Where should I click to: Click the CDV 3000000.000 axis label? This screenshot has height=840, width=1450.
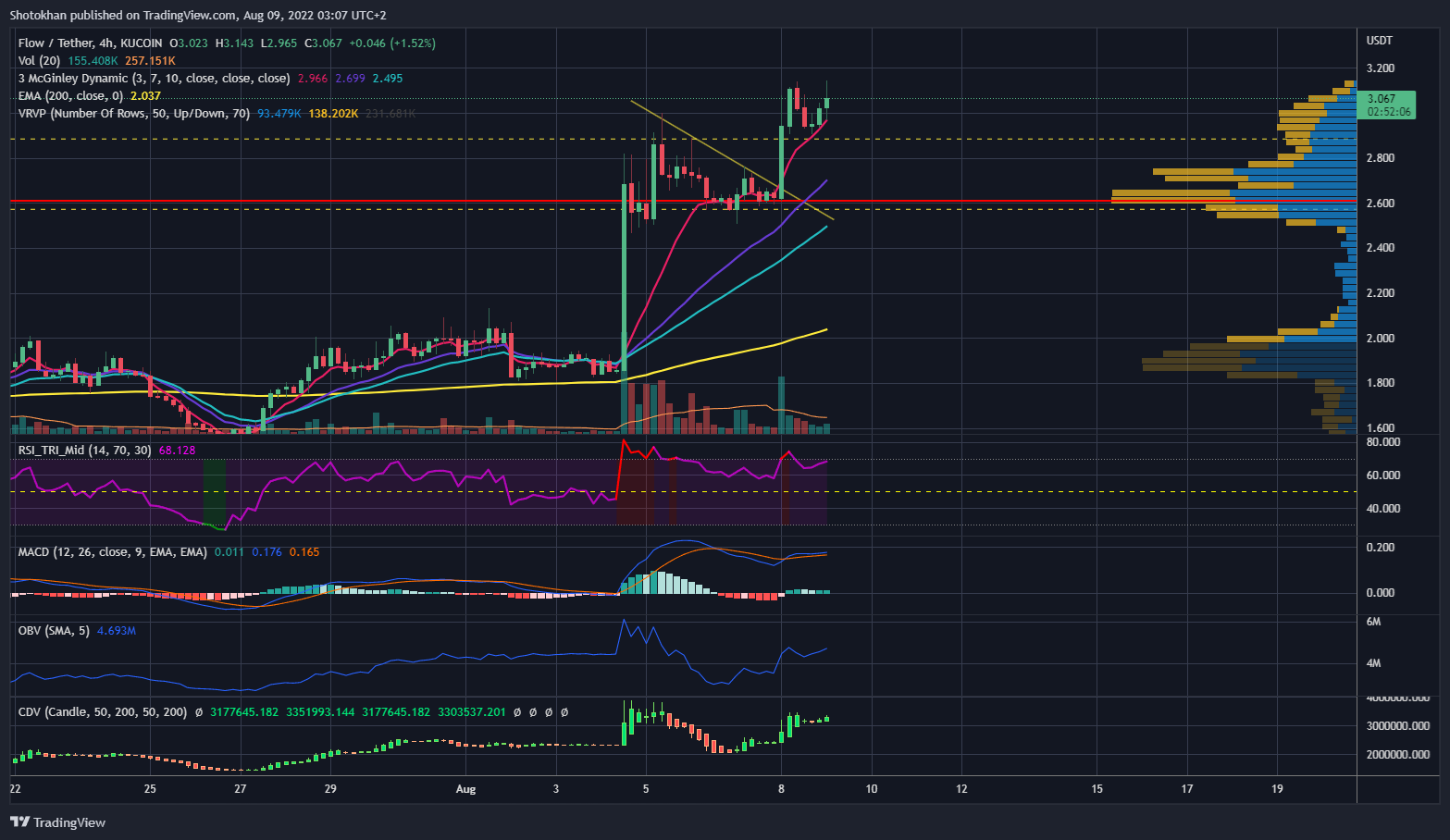tap(1398, 726)
